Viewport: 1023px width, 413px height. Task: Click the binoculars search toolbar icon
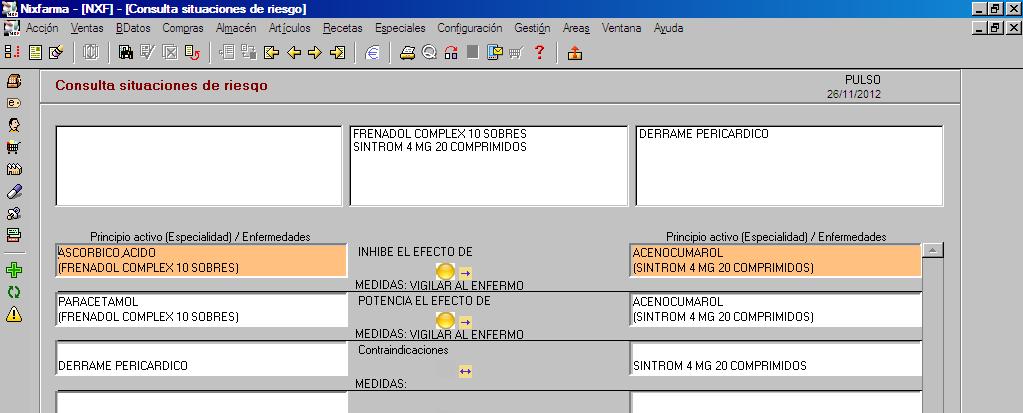[126, 52]
